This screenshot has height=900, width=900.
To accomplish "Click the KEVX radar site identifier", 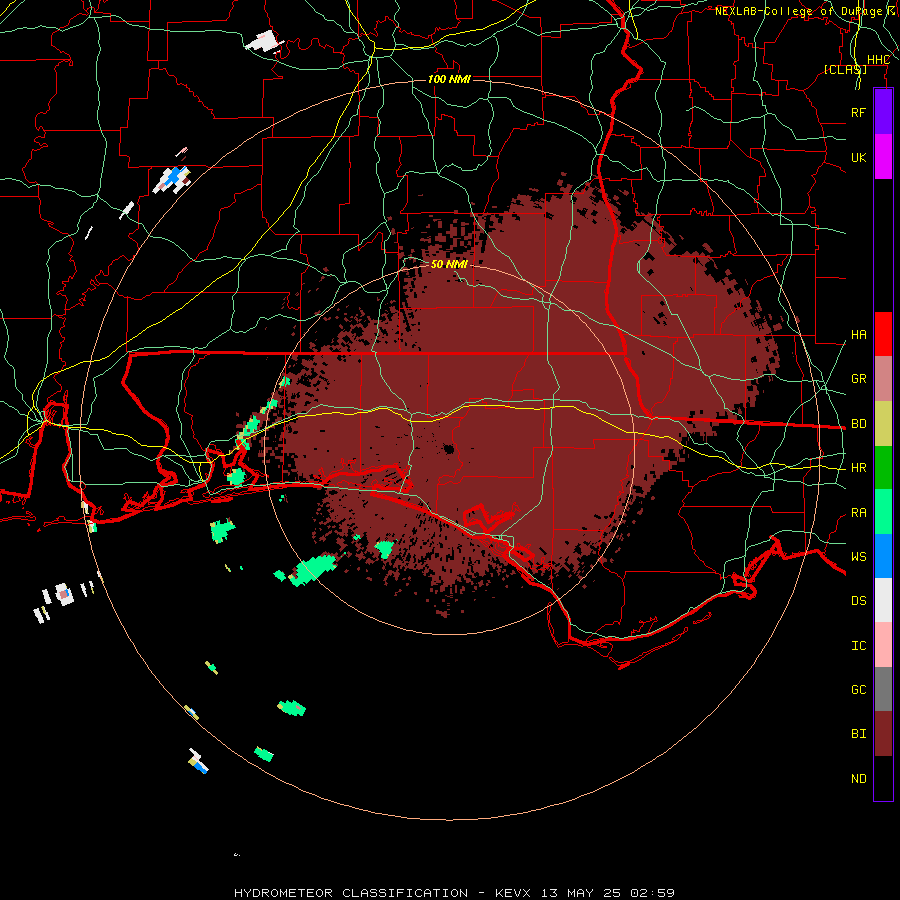I will click(513, 893).
